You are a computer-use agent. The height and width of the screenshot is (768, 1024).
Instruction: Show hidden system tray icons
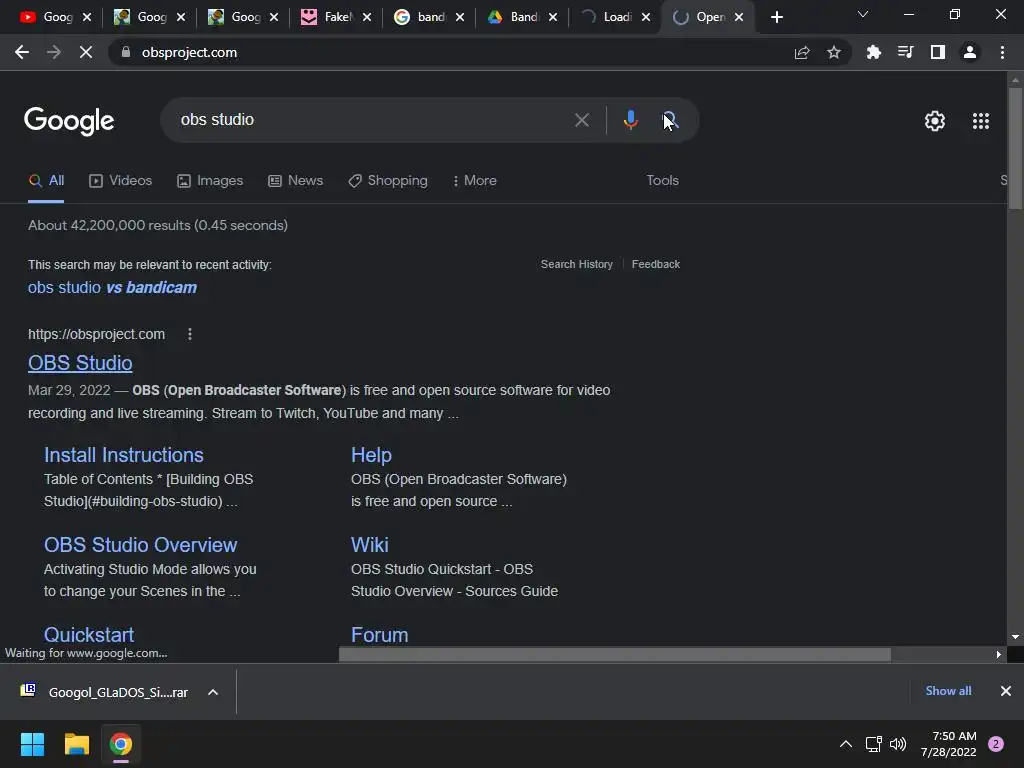click(x=846, y=744)
